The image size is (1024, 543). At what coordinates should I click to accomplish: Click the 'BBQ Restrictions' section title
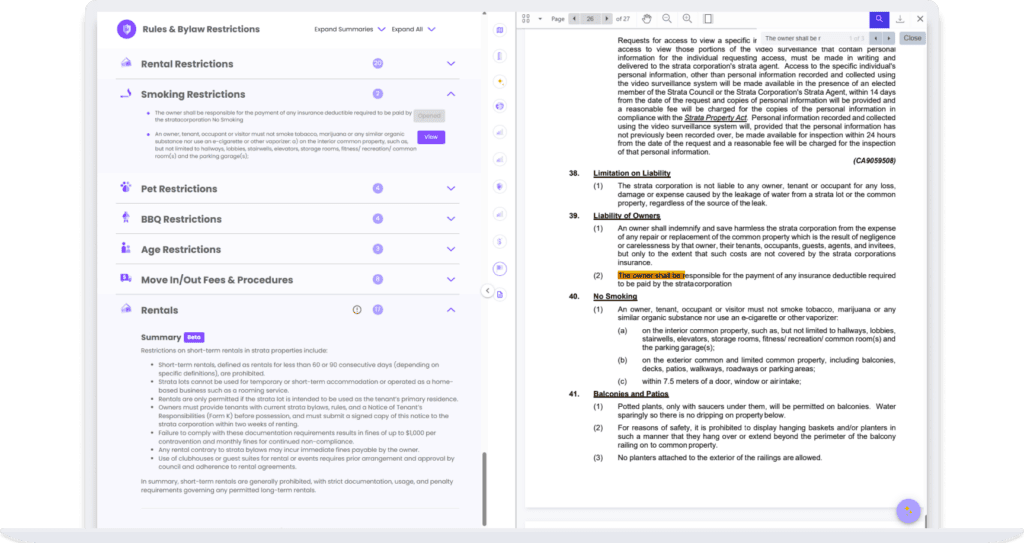tap(181, 219)
